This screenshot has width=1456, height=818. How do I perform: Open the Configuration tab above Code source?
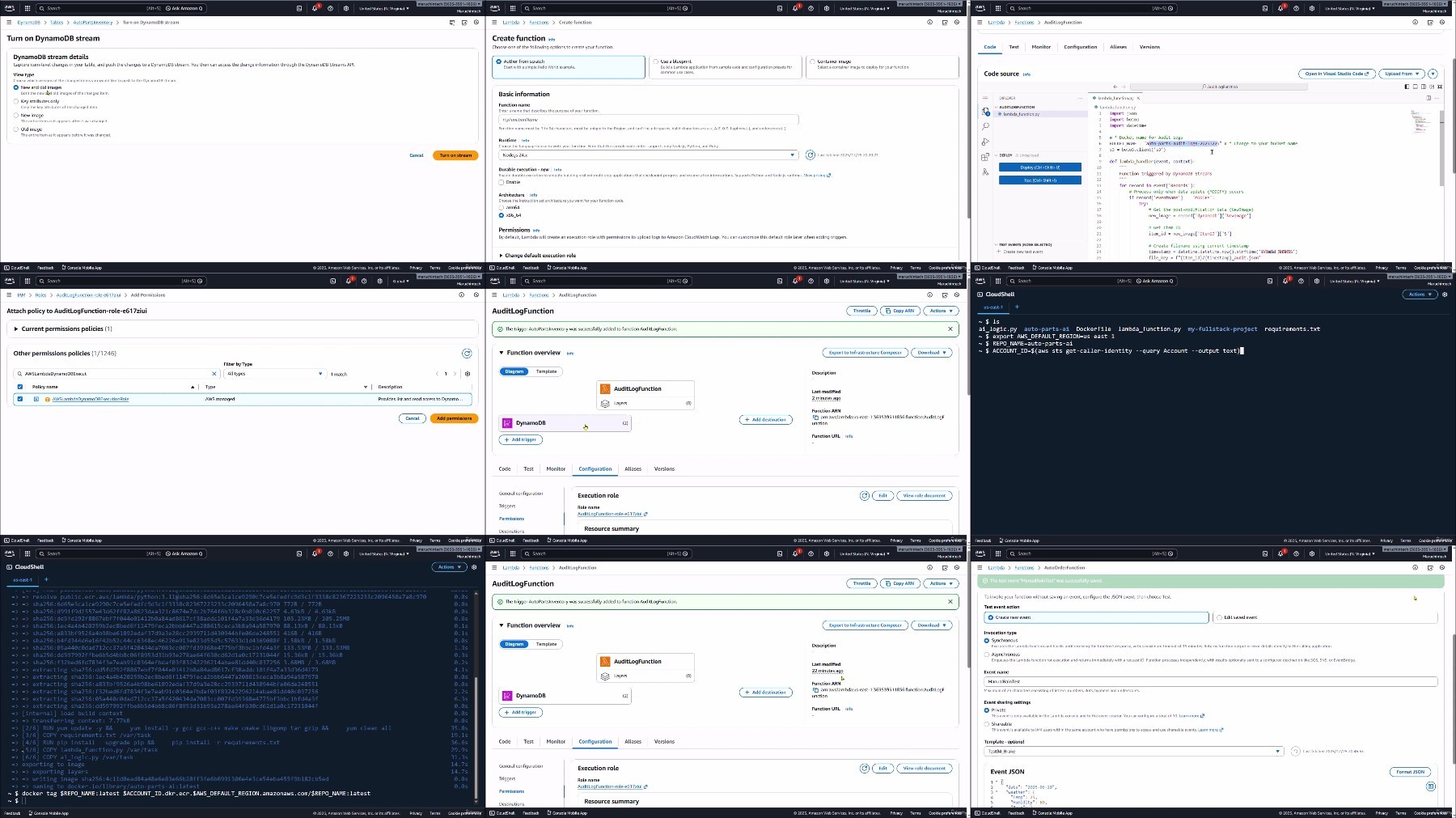point(1081,47)
